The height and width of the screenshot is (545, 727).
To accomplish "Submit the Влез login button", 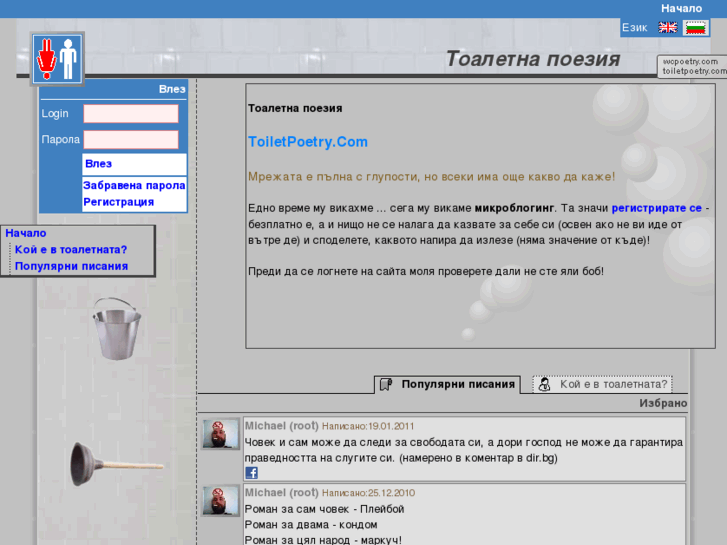I will point(134,164).
